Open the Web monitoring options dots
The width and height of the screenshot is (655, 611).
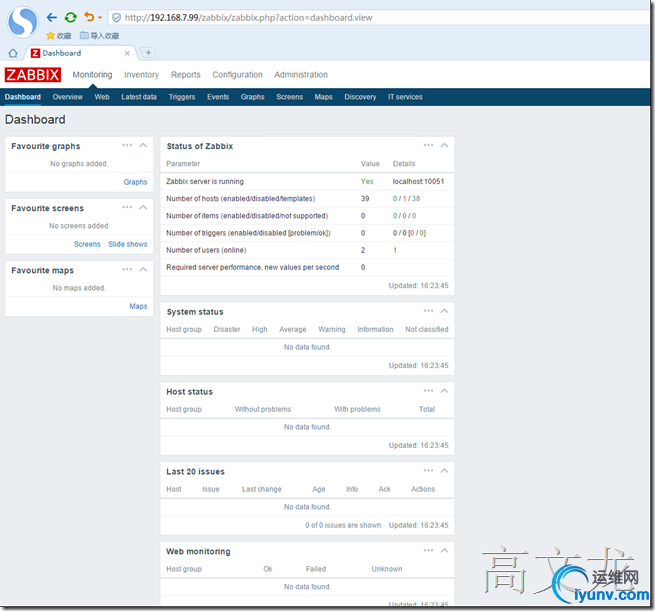coord(428,550)
